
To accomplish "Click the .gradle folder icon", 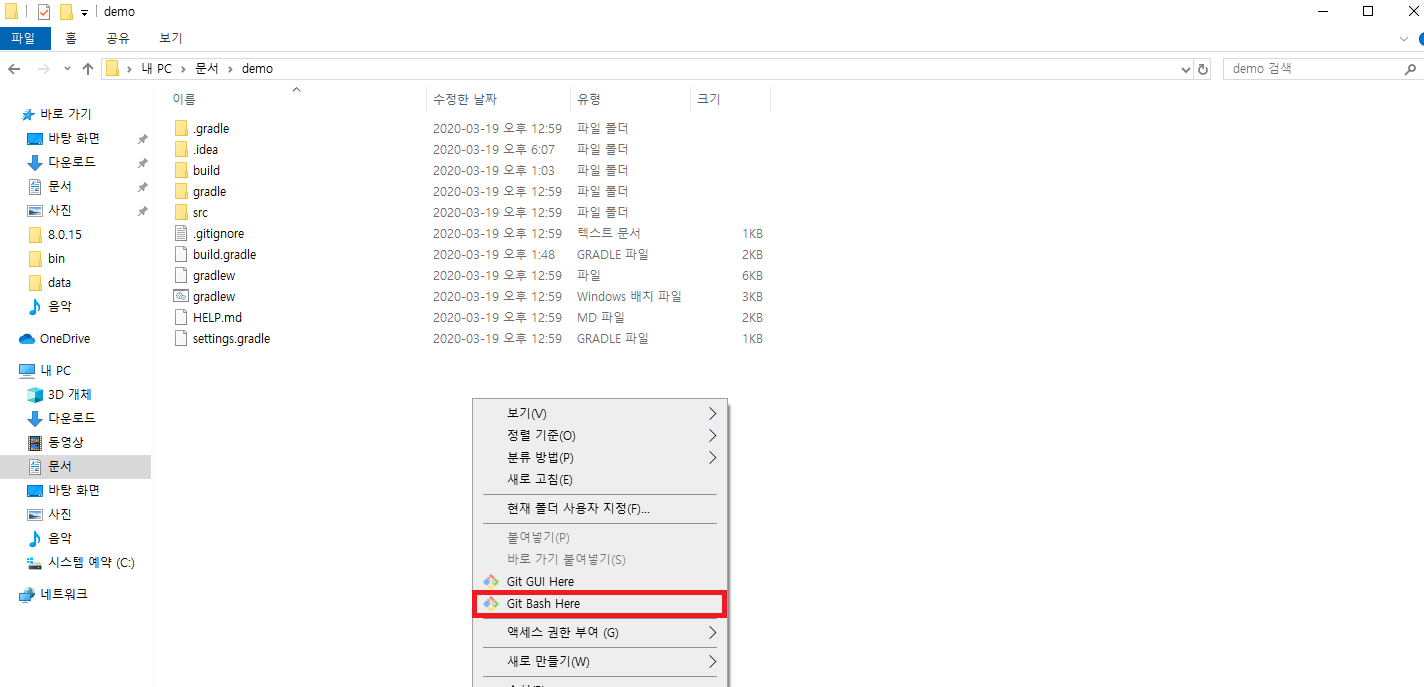I will 181,128.
